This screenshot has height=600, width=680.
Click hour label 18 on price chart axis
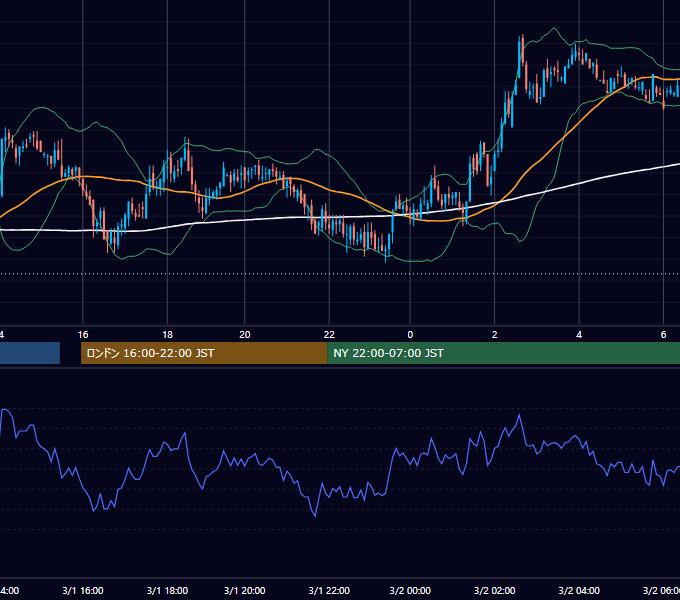tap(167, 335)
